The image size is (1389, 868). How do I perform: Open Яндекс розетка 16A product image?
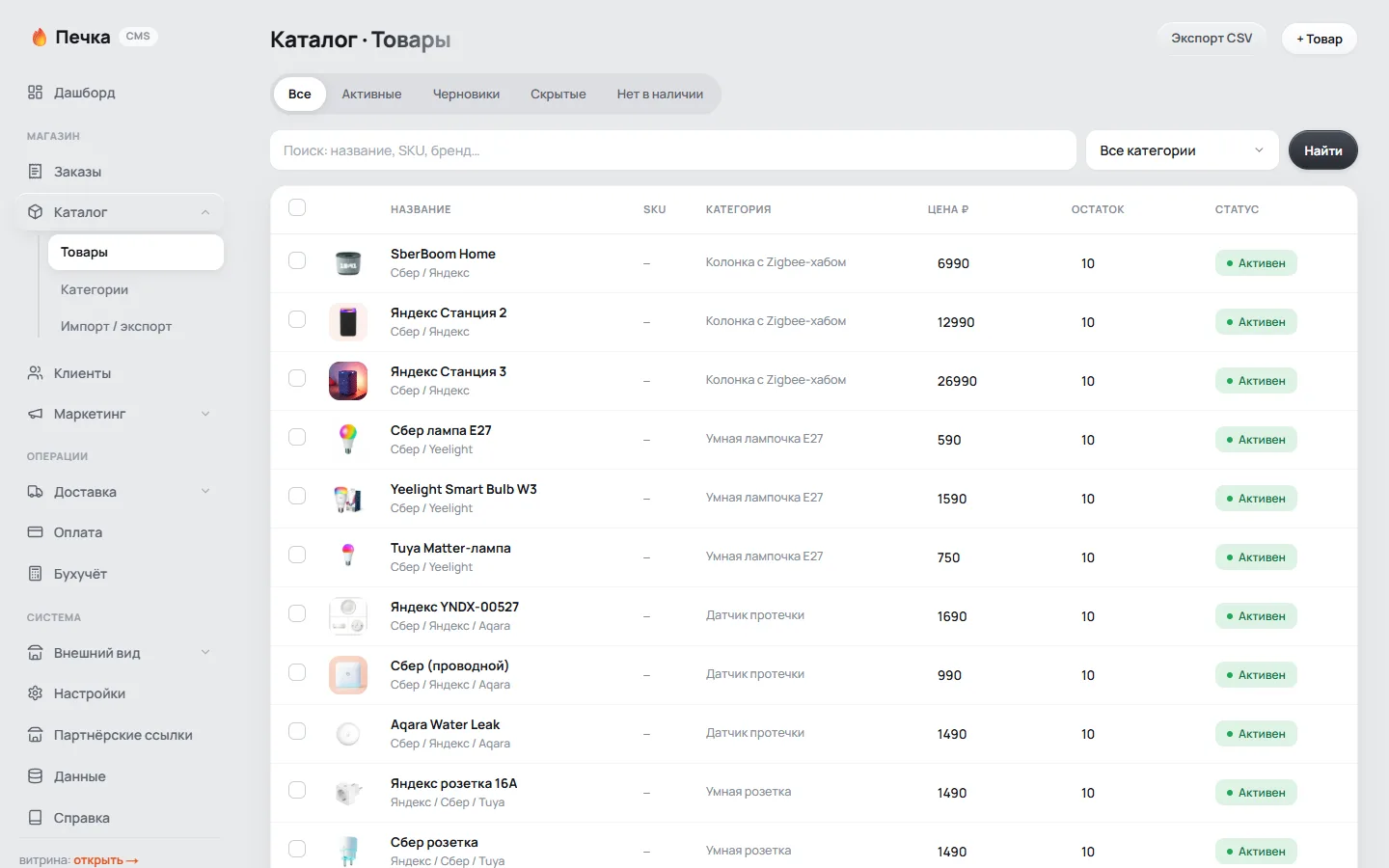coord(348,793)
